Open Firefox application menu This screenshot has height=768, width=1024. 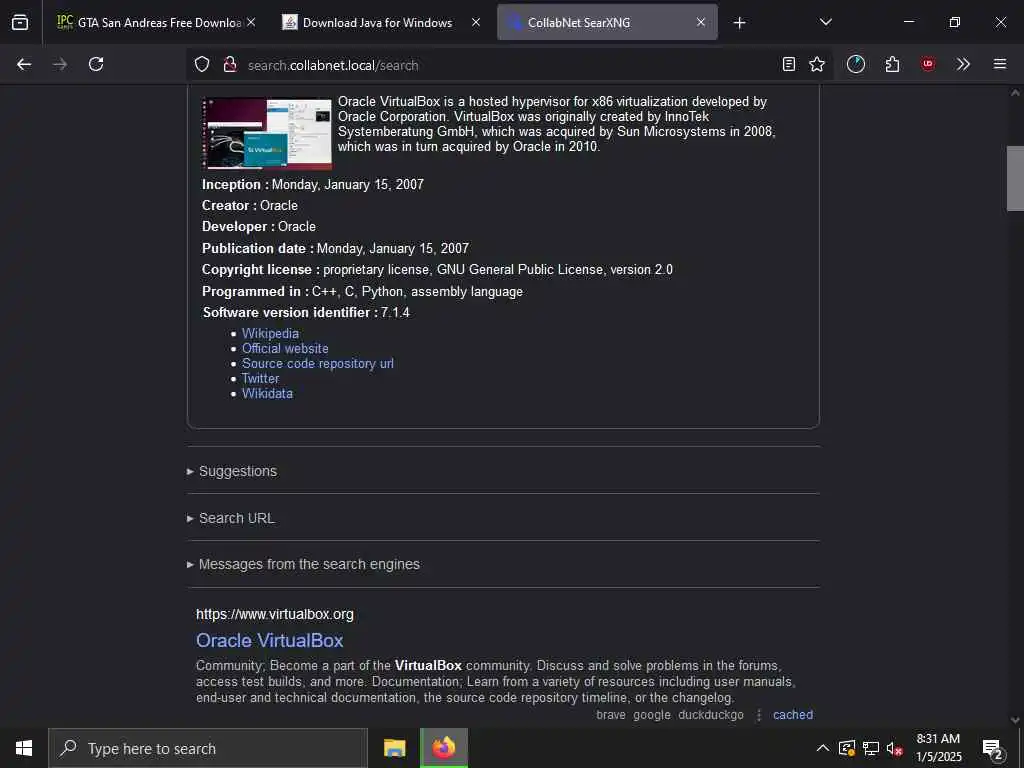1000,64
